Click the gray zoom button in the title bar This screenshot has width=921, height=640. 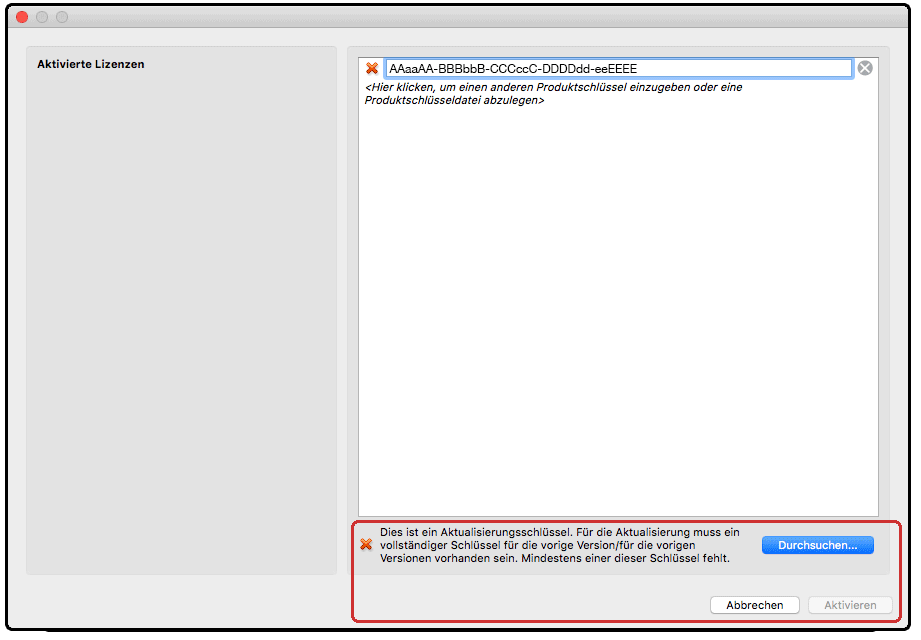click(62, 17)
